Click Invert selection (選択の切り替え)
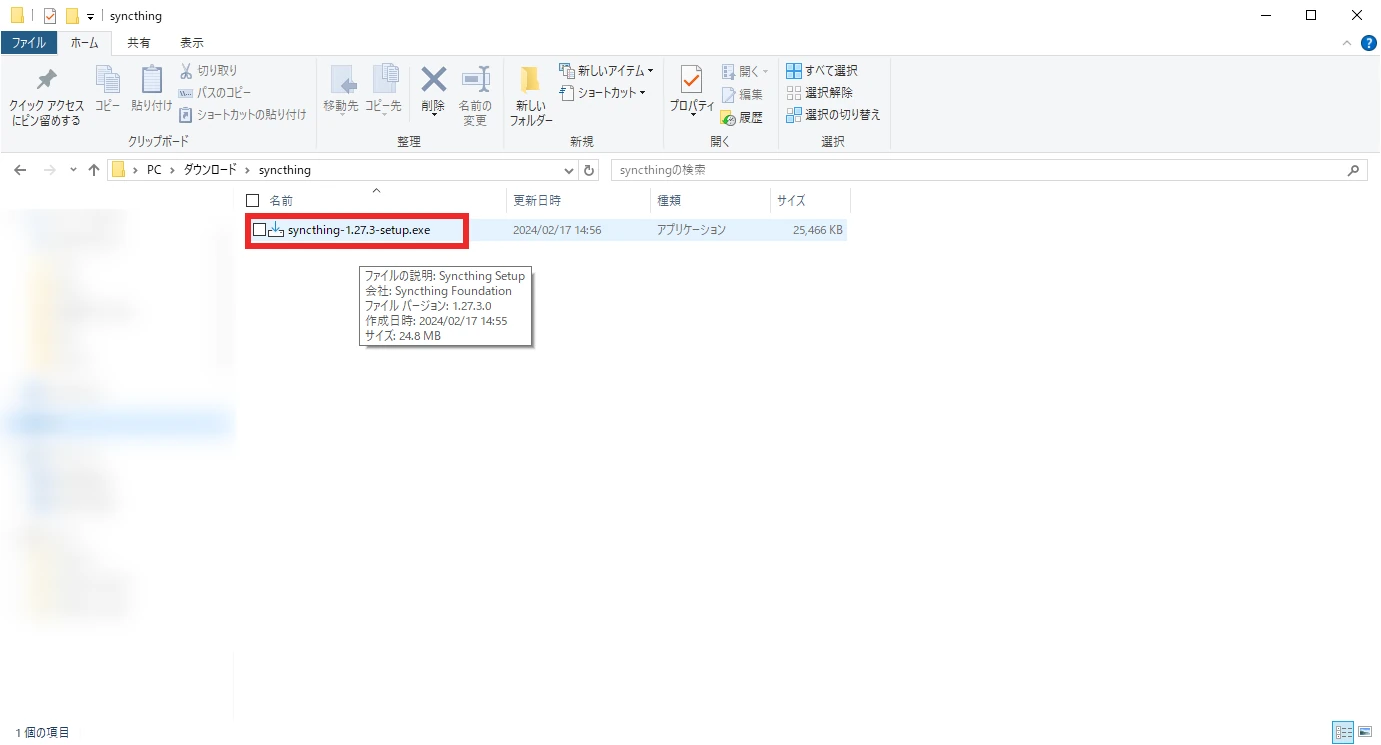This screenshot has height=745, width=1381. click(x=833, y=115)
